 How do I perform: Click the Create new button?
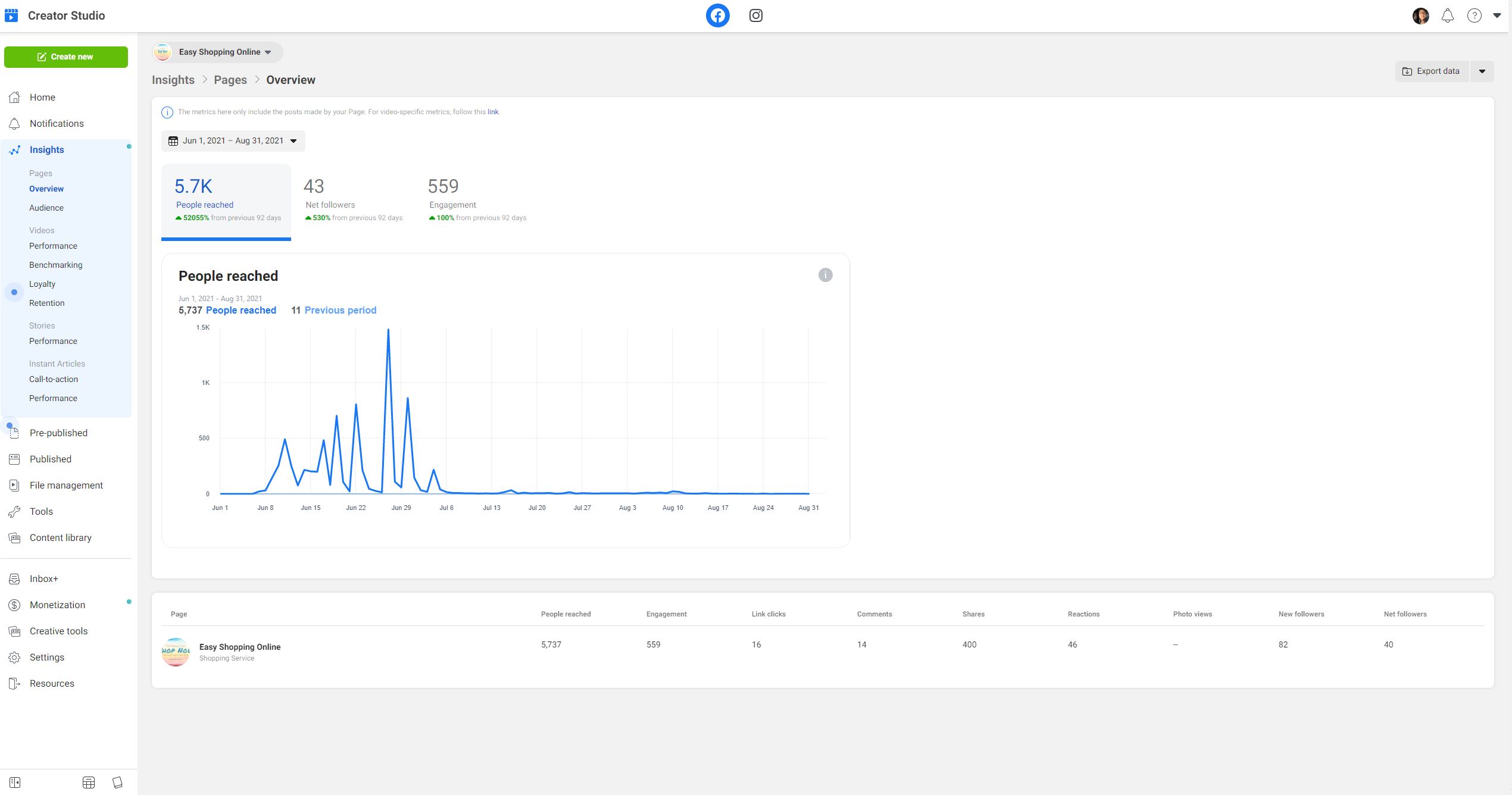tap(66, 57)
